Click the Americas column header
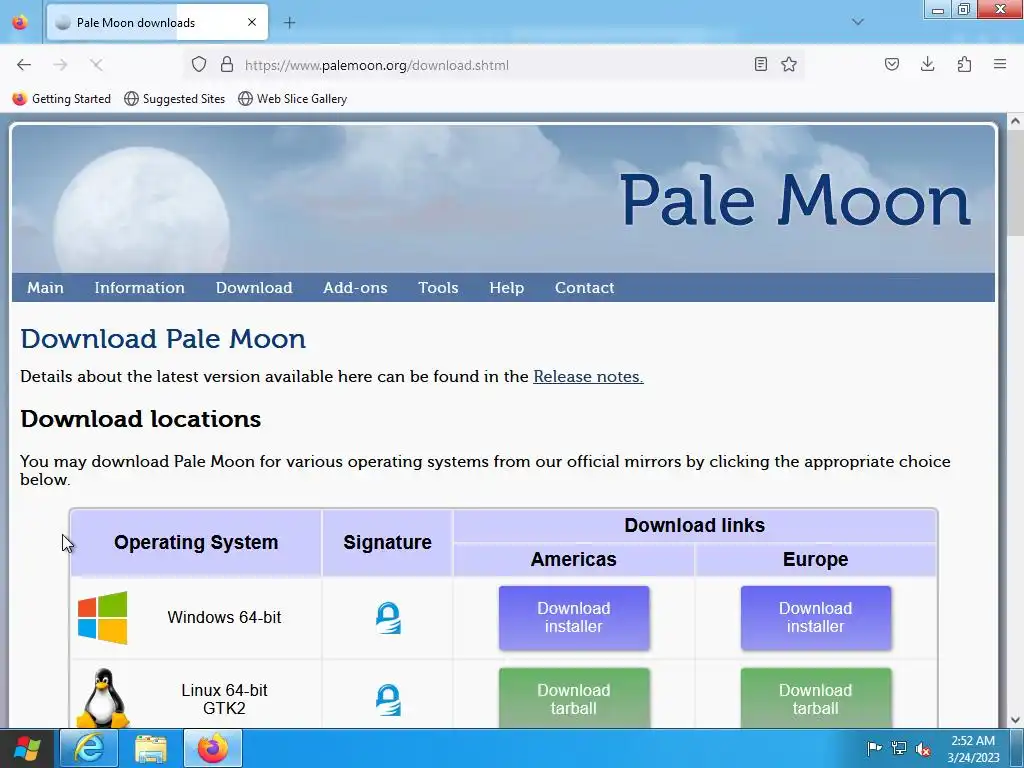This screenshot has height=768, width=1024. tap(573, 560)
